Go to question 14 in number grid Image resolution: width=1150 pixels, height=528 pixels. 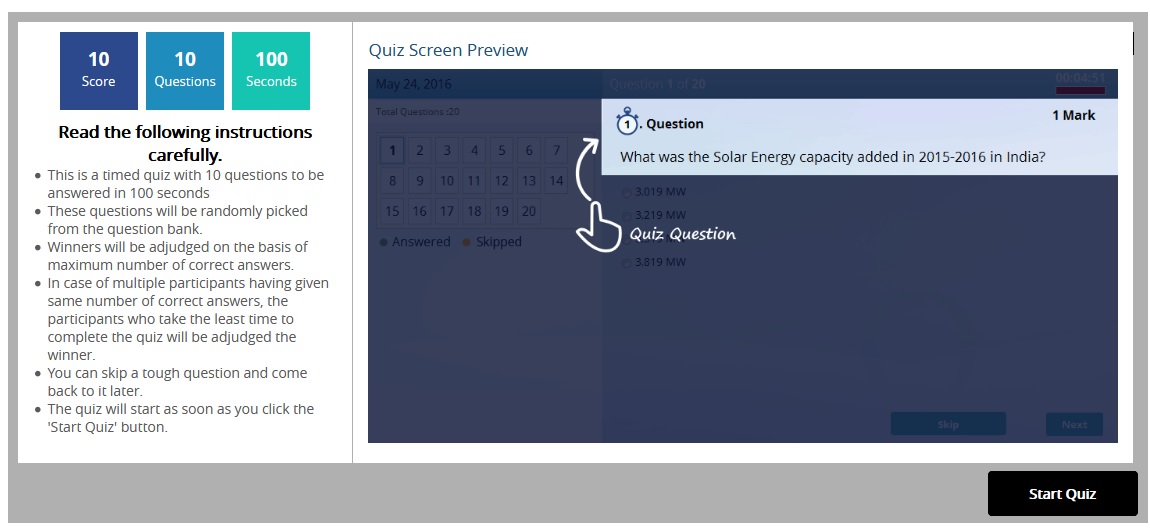pyautogui.click(x=556, y=181)
